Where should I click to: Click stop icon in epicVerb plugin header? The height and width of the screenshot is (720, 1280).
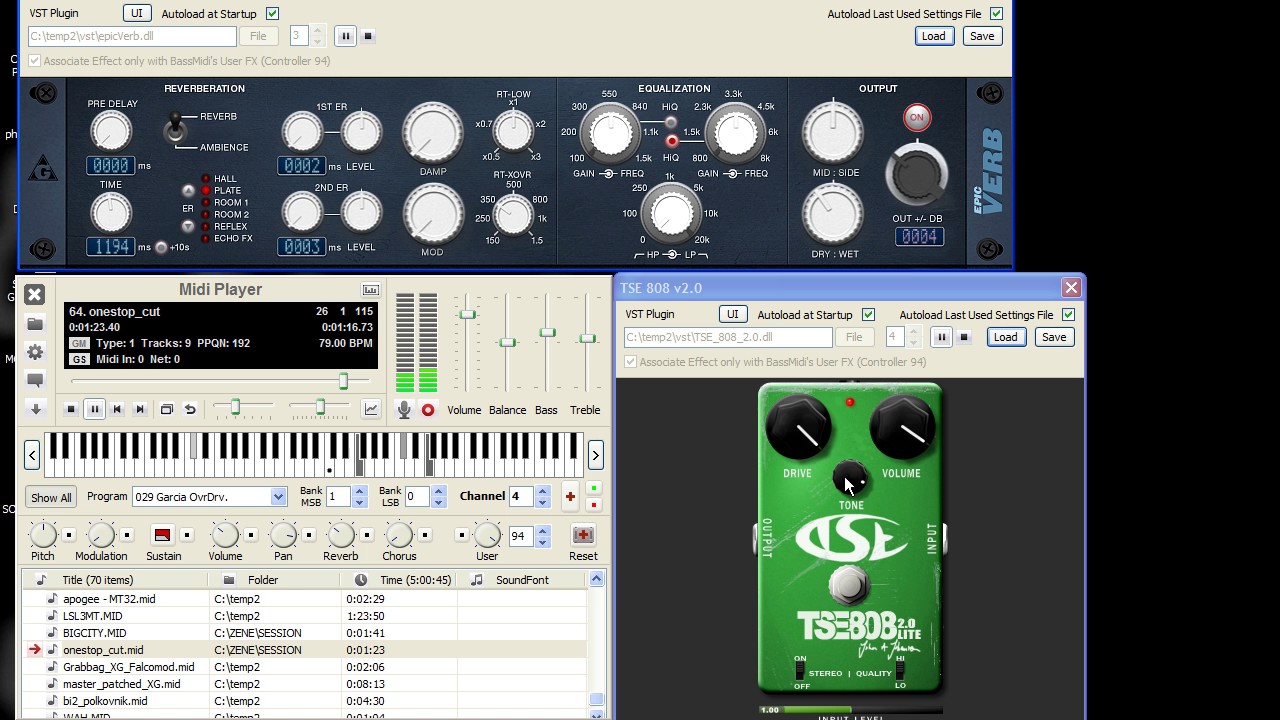(x=368, y=36)
